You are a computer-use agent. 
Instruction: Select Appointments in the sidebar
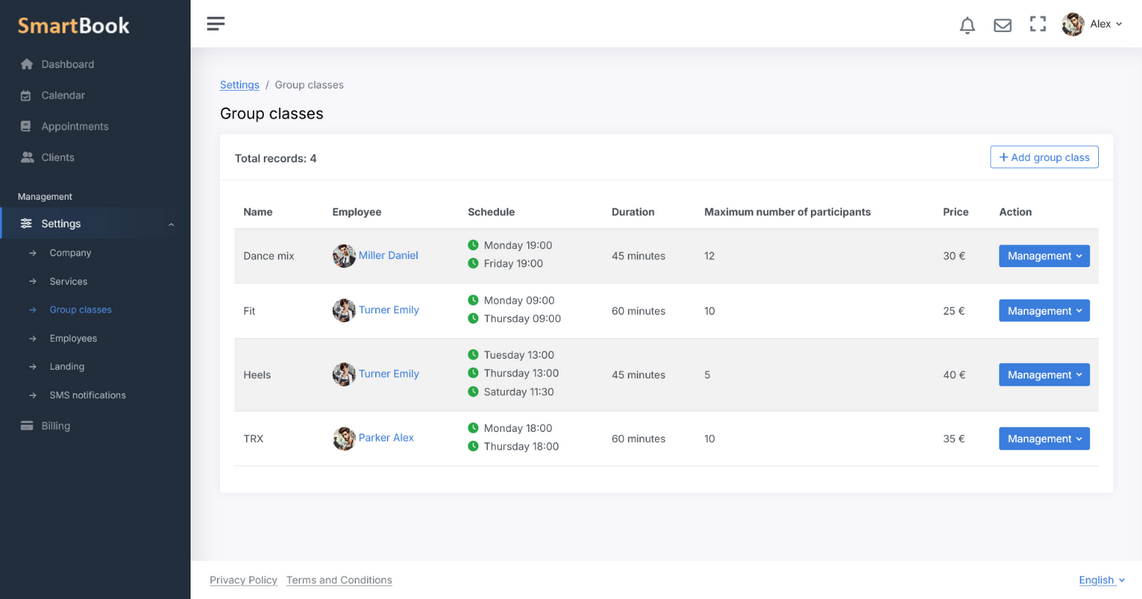pos(74,127)
